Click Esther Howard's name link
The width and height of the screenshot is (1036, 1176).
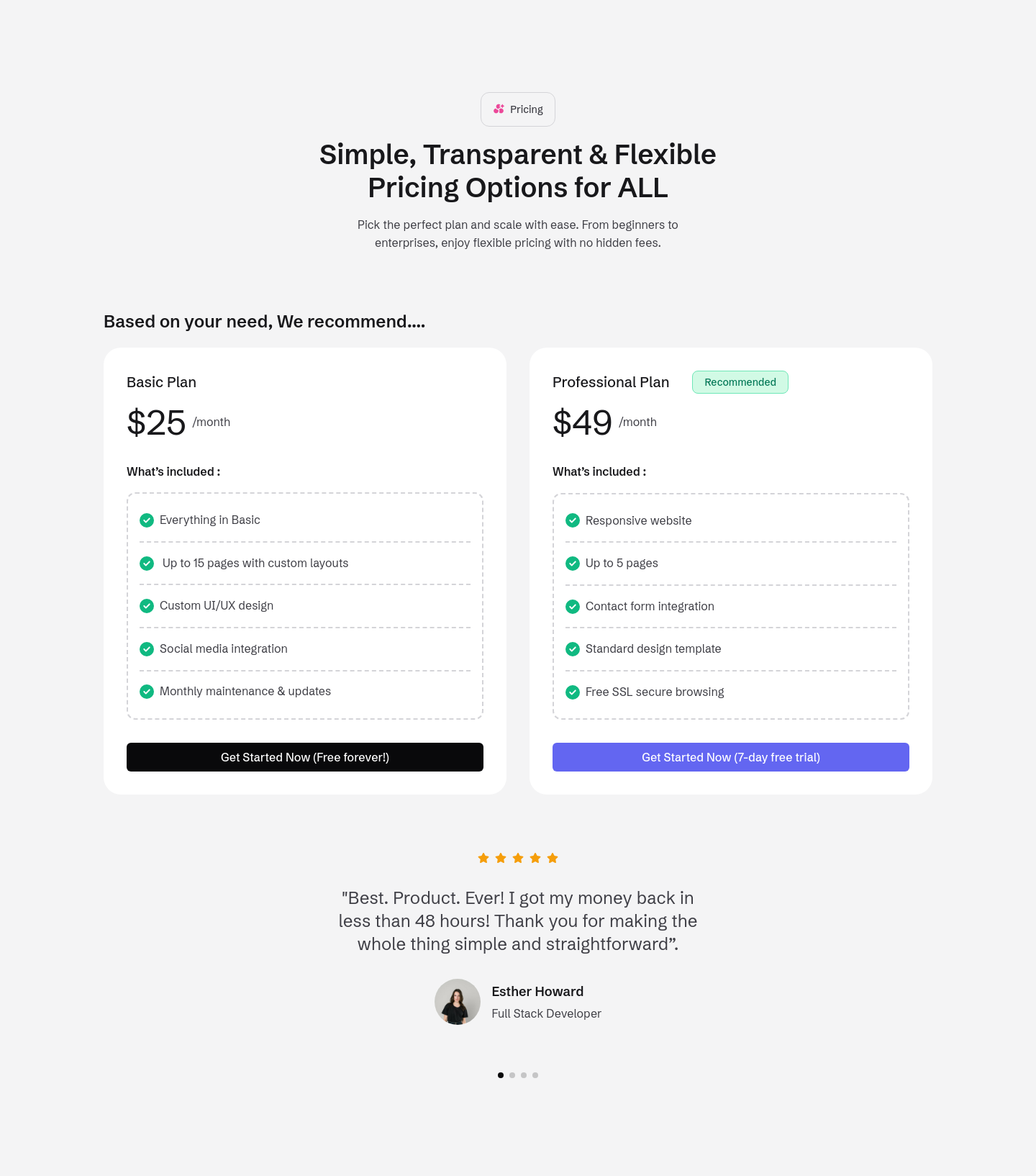tap(537, 991)
